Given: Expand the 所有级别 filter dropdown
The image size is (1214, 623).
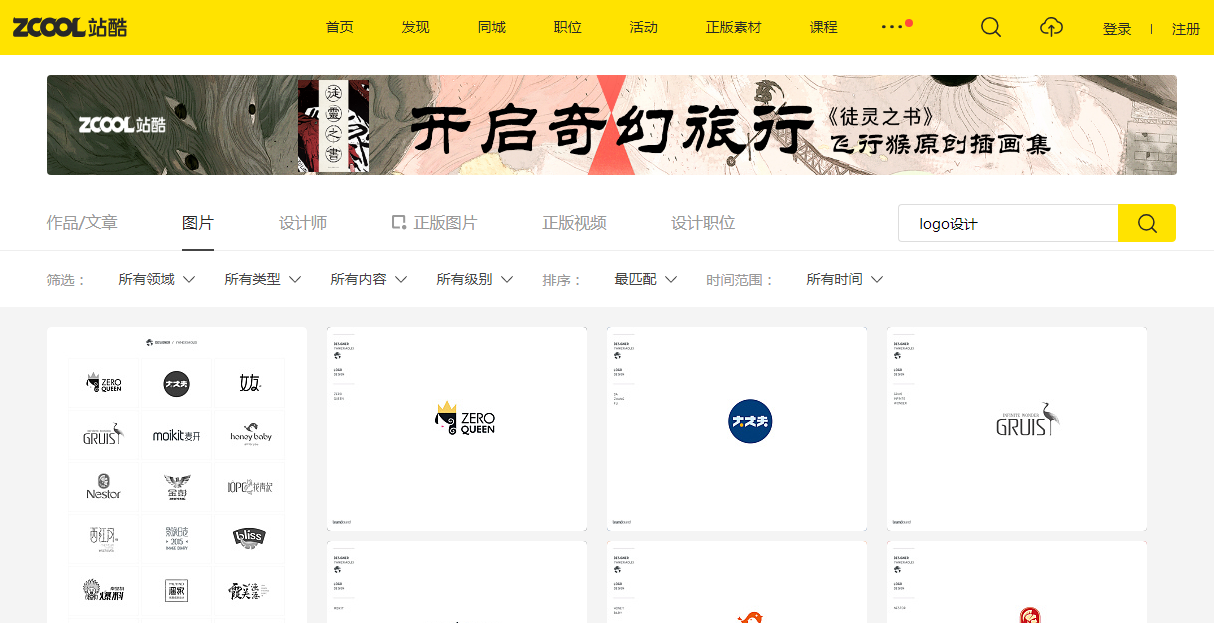Looking at the screenshot, I should coord(474,279).
